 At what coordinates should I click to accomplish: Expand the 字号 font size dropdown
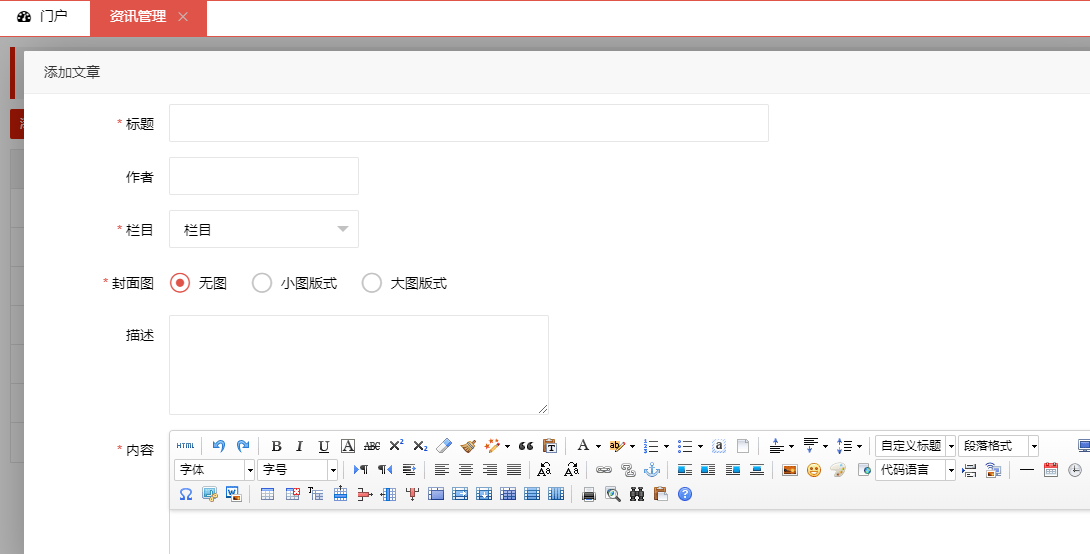(x=298, y=470)
